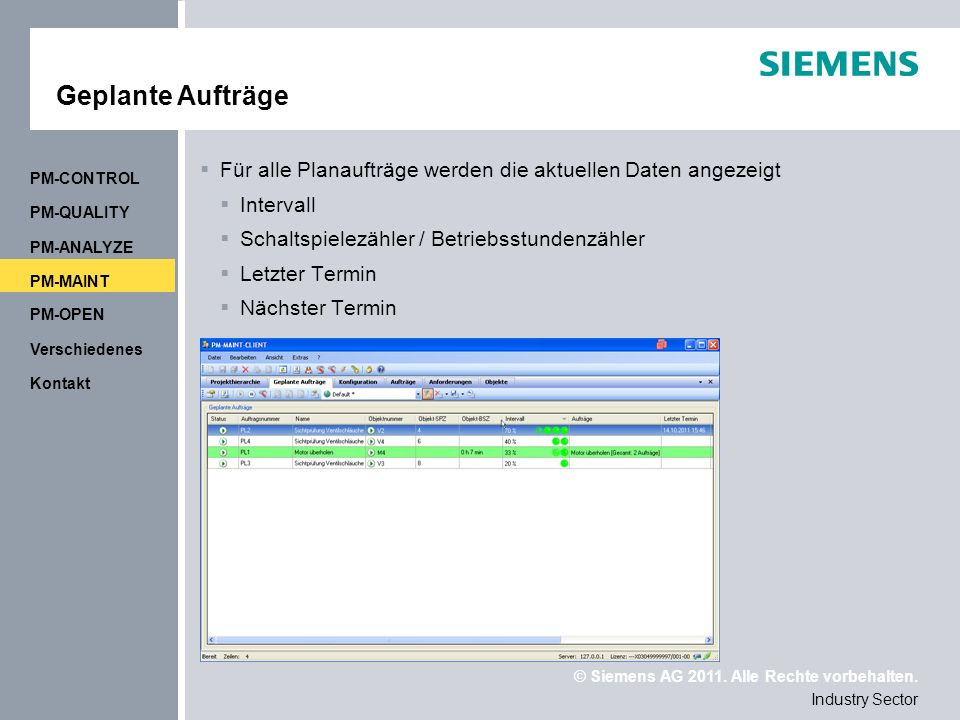Switch to the Projekthierarchie tab

pyautogui.click(x=235, y=382)
